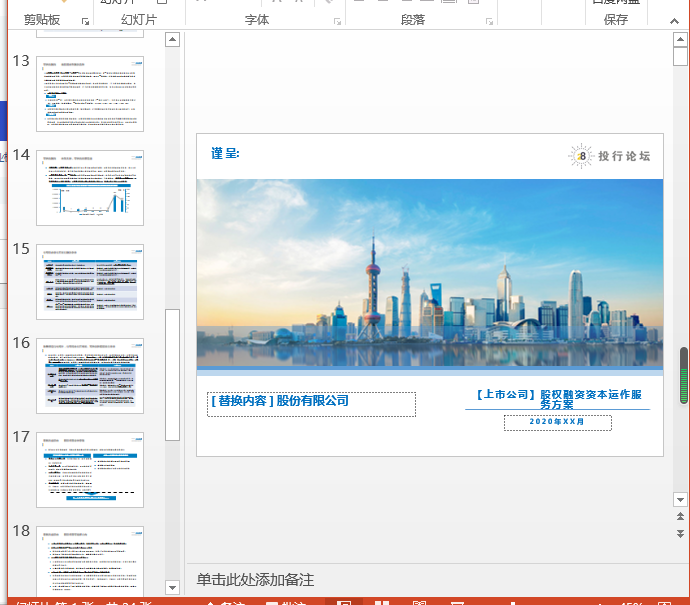
Task: Go to next slide double-arrow button
Action: coord(680,533)
